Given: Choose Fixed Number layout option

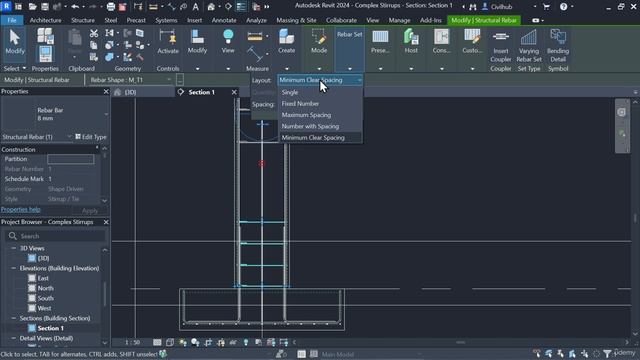Looking at the screenshot, I should (320, 104).
